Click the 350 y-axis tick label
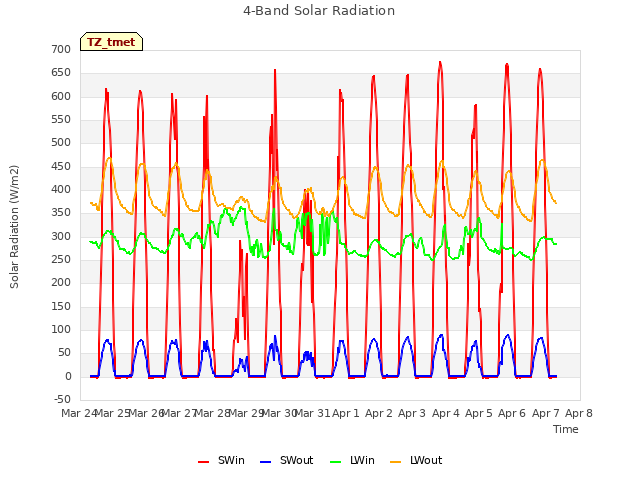This screenshot has width=640, height=480. tap(61, 213)
